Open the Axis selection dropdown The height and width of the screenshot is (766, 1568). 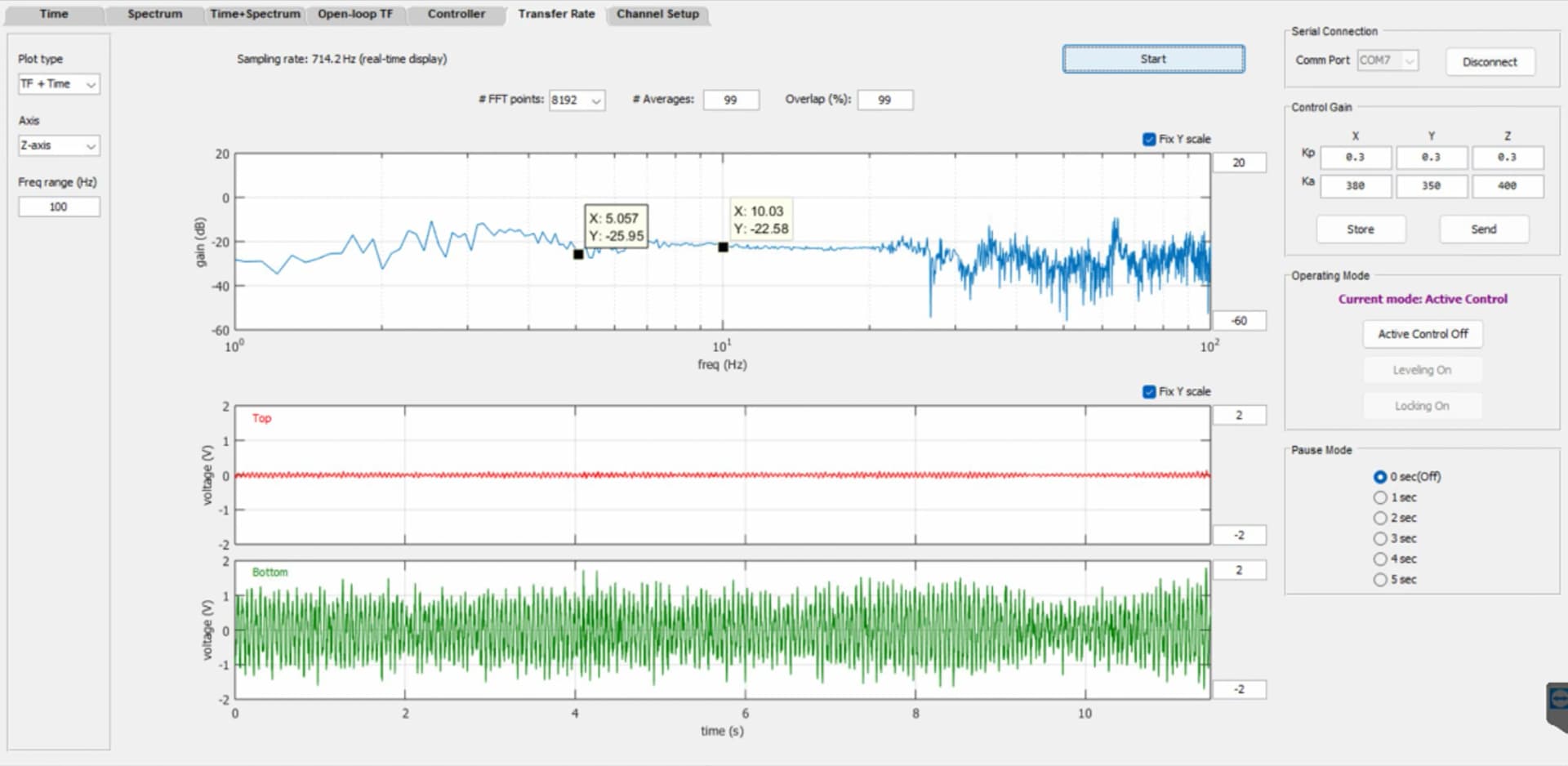[59, 145]
